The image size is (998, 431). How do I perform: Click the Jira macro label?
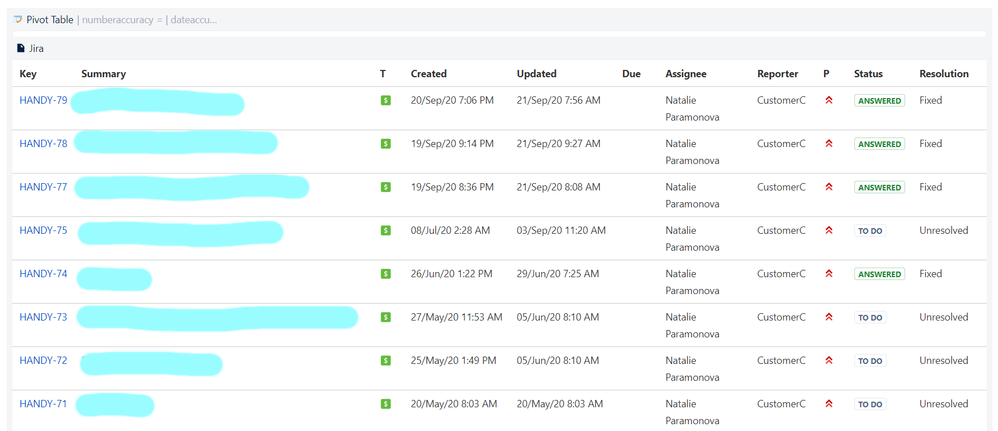coord(36,48)
